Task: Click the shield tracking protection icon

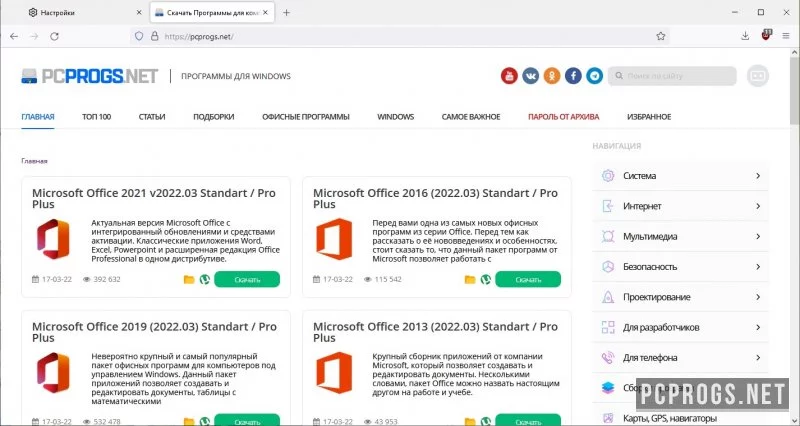Action: pos(139,36)
